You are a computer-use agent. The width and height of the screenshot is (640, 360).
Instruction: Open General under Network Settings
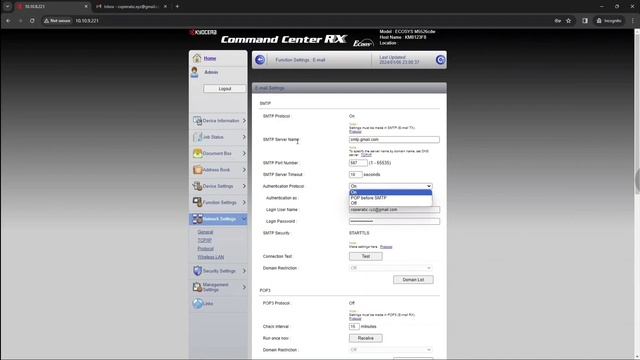(205, 232)
